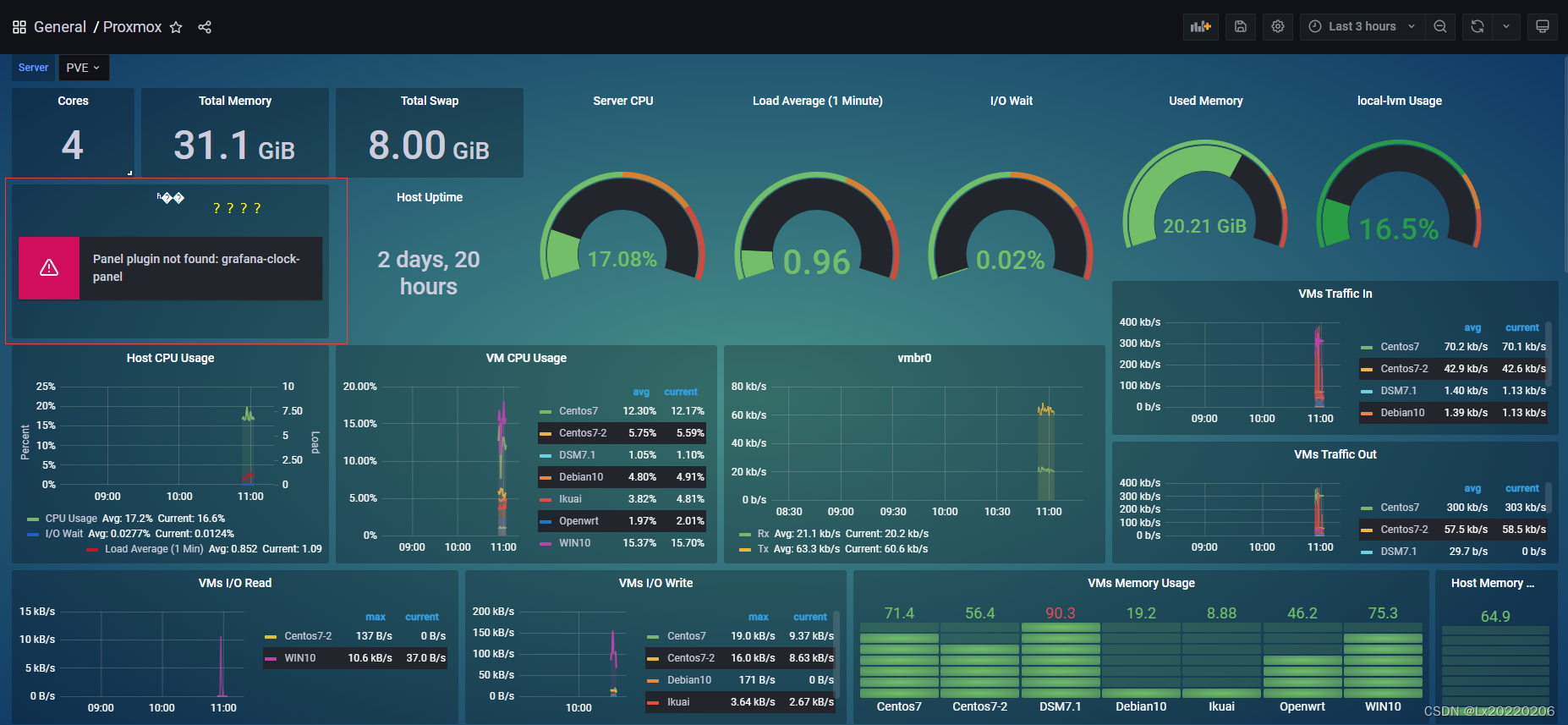The image size is (1568, 725).
Task: Refresh the dashboard
Action: click(x=1478, y=26)
